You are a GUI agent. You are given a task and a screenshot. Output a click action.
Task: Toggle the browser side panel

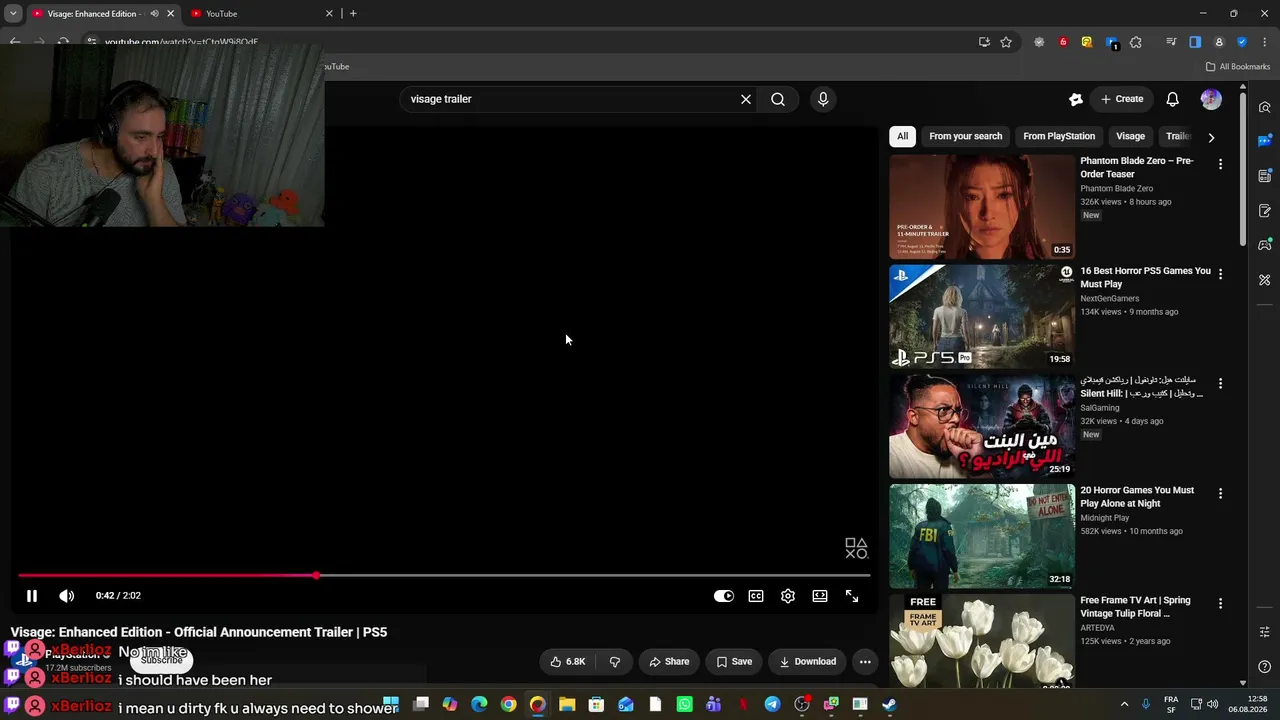pyautogui.click(x=1195, y=42)
